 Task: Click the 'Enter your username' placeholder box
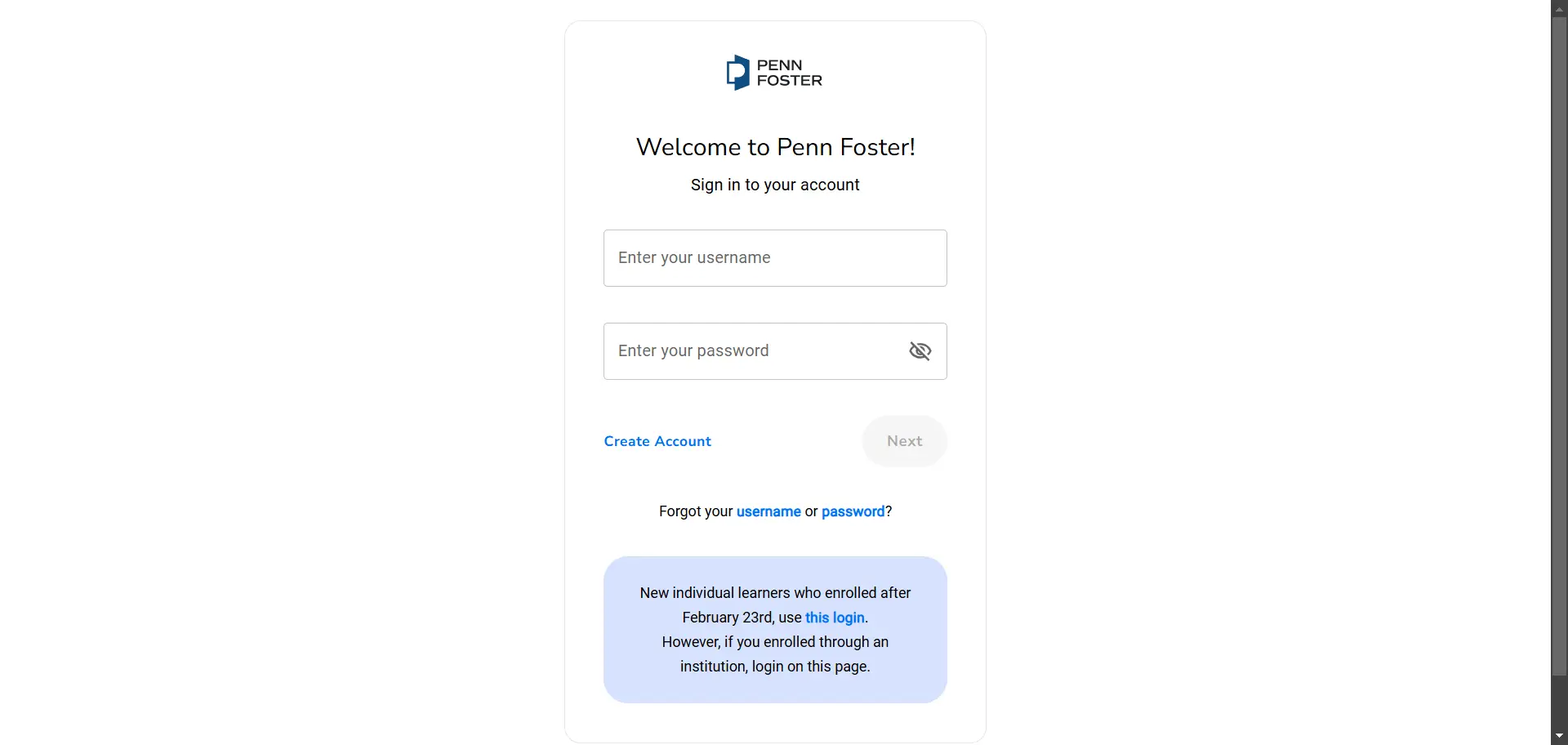click(x=774, y=257)
